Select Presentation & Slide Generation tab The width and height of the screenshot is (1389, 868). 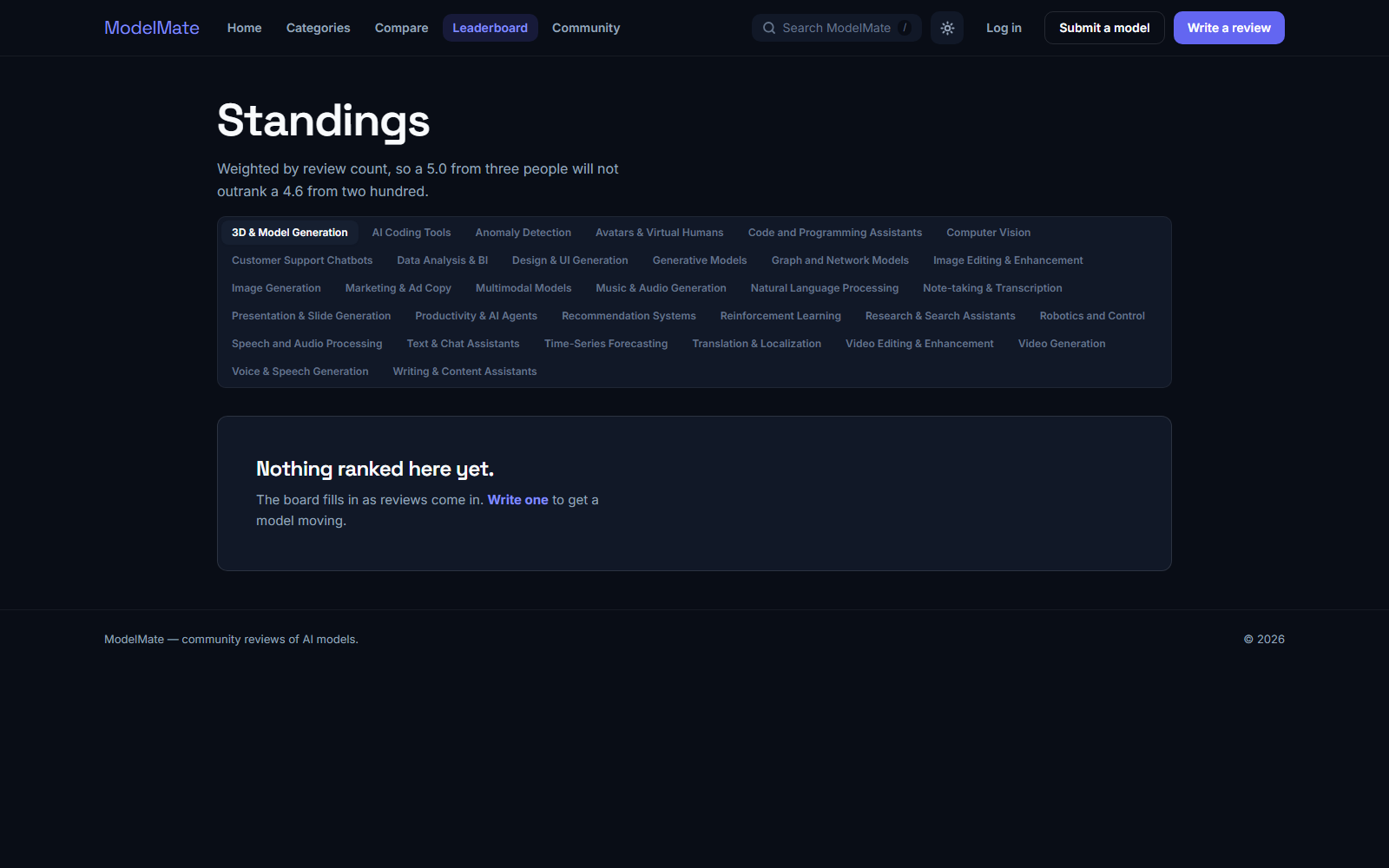pyautogui.click(x=312, y=316)
